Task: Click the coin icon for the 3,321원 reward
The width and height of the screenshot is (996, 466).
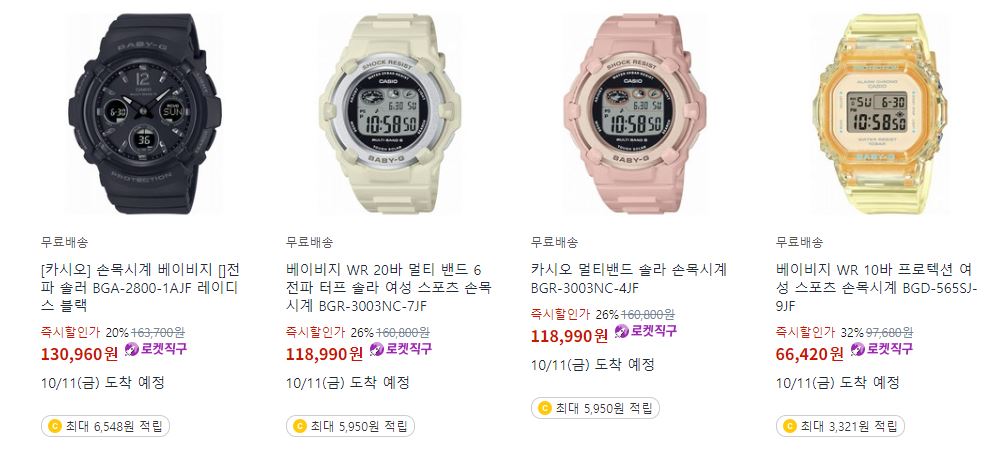Action: tap(790, 426)
